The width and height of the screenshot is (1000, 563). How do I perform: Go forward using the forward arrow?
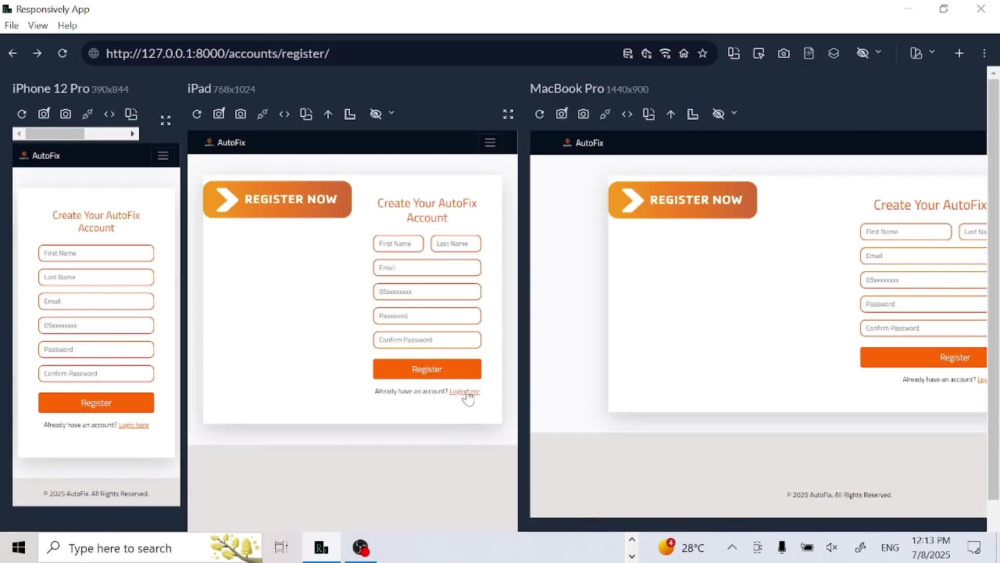click(37, 54)
